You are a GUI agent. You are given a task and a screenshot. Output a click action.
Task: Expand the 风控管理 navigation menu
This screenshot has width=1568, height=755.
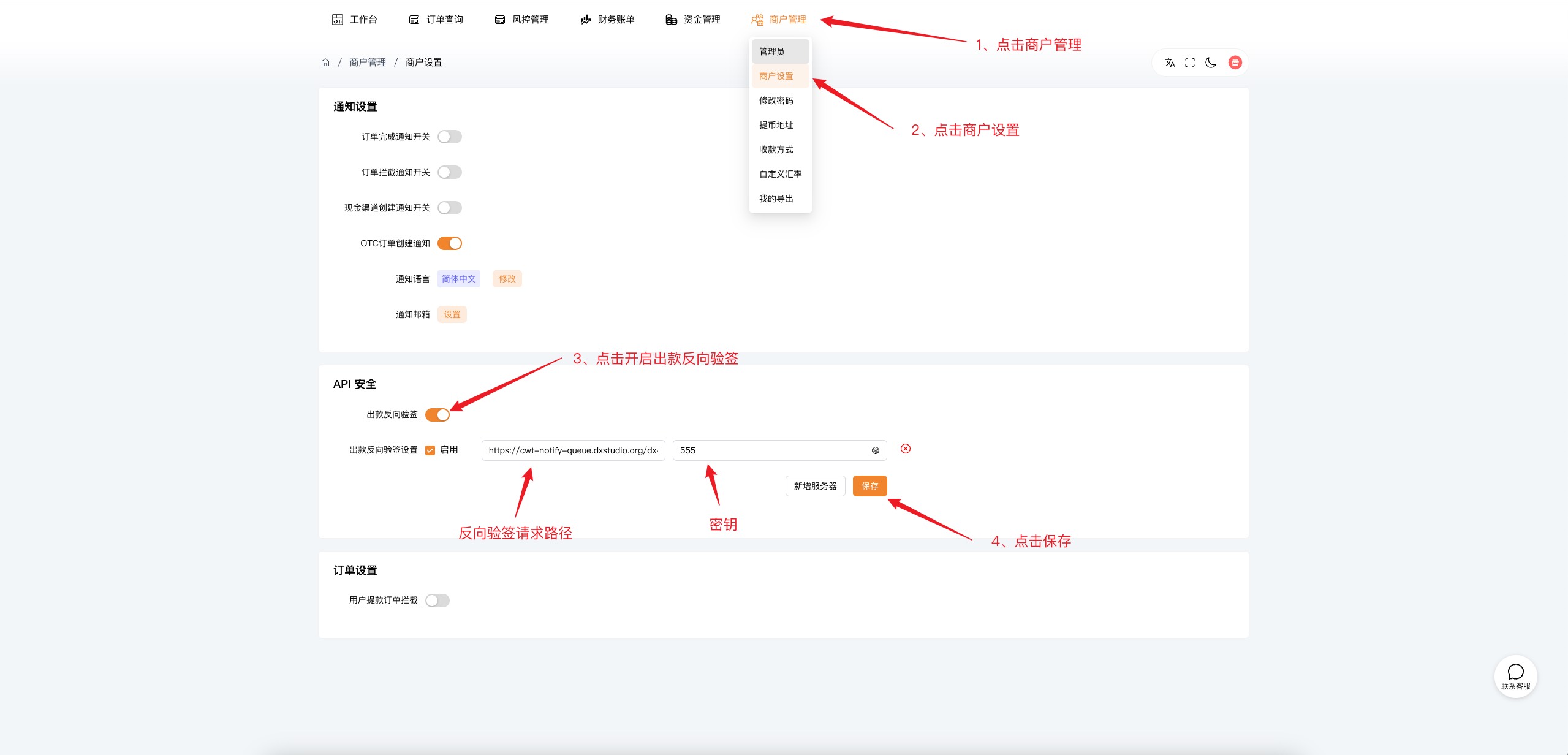pos(521,20)
